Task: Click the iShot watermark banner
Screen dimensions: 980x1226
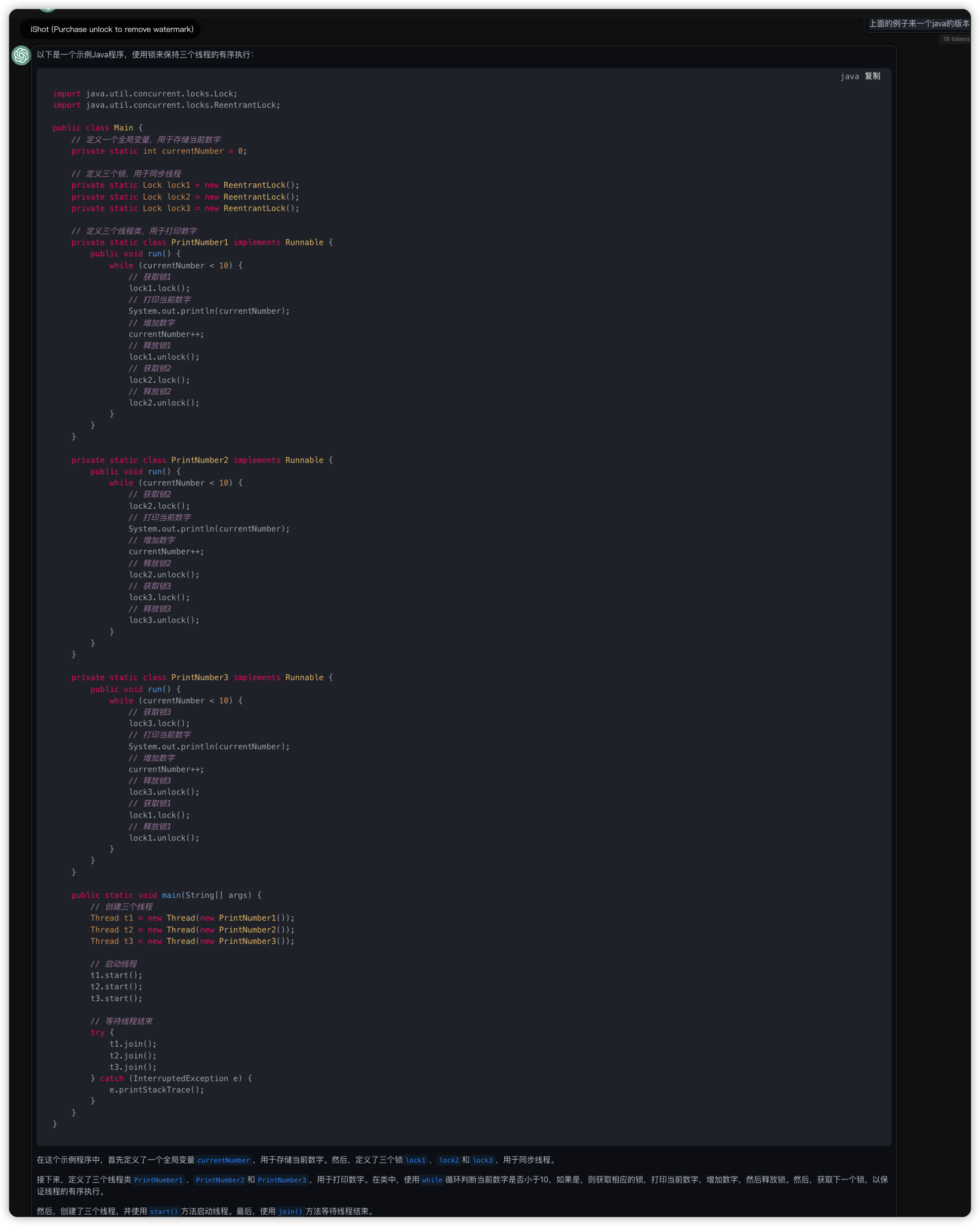Action: 112,29
